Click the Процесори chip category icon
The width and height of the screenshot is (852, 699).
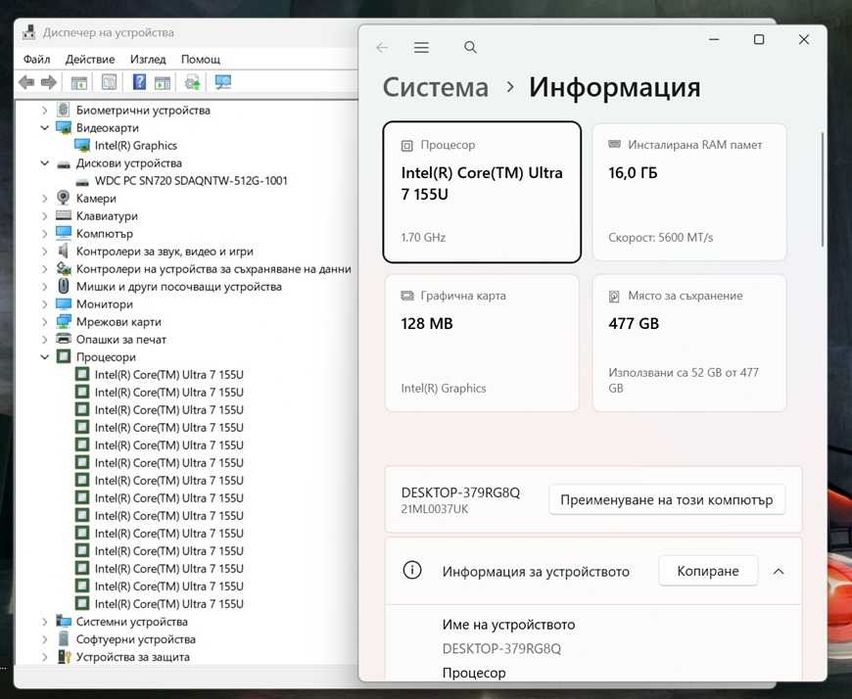64,357
